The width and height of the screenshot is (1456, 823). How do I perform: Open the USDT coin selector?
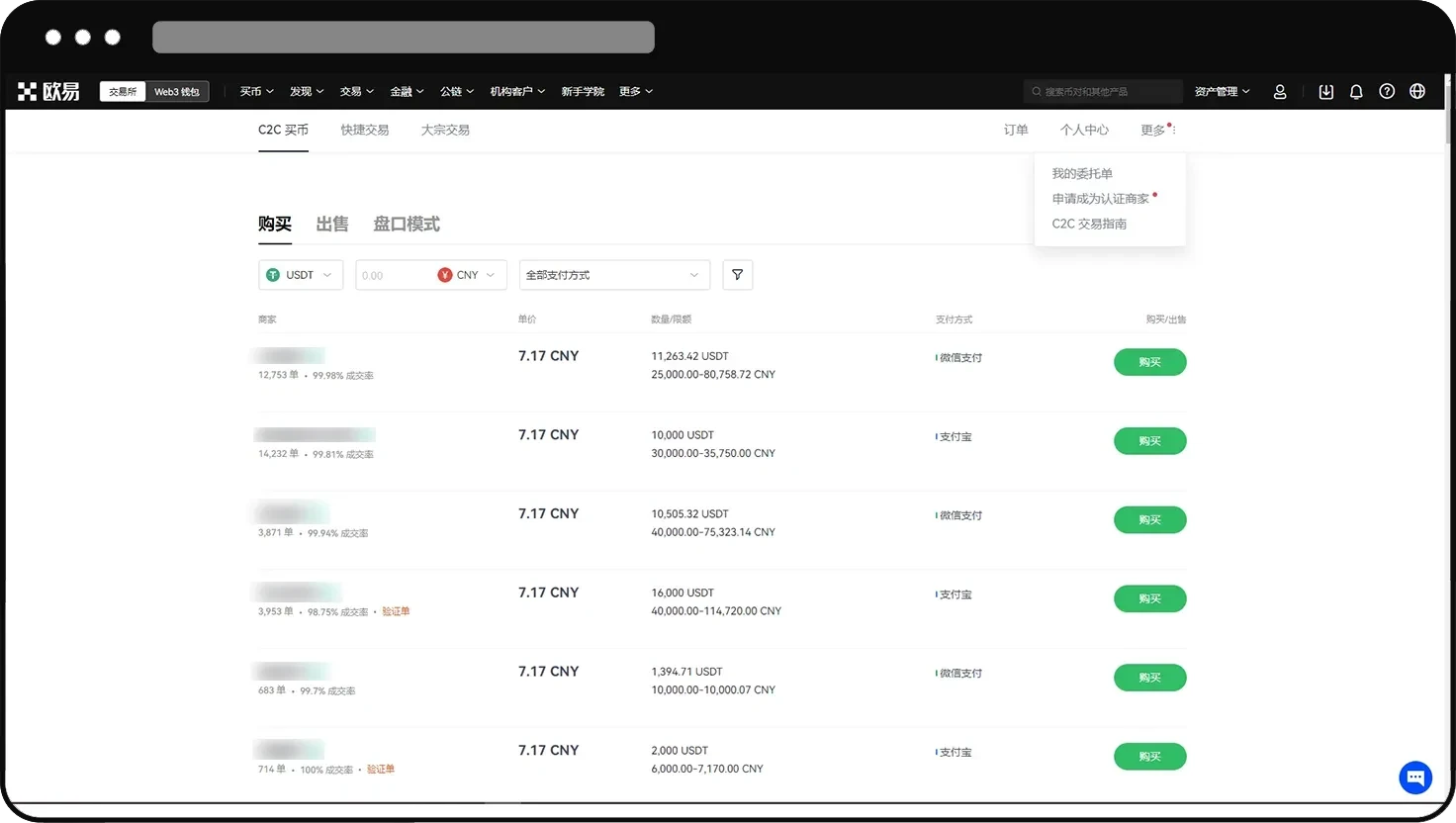click(x=301, y=275)
